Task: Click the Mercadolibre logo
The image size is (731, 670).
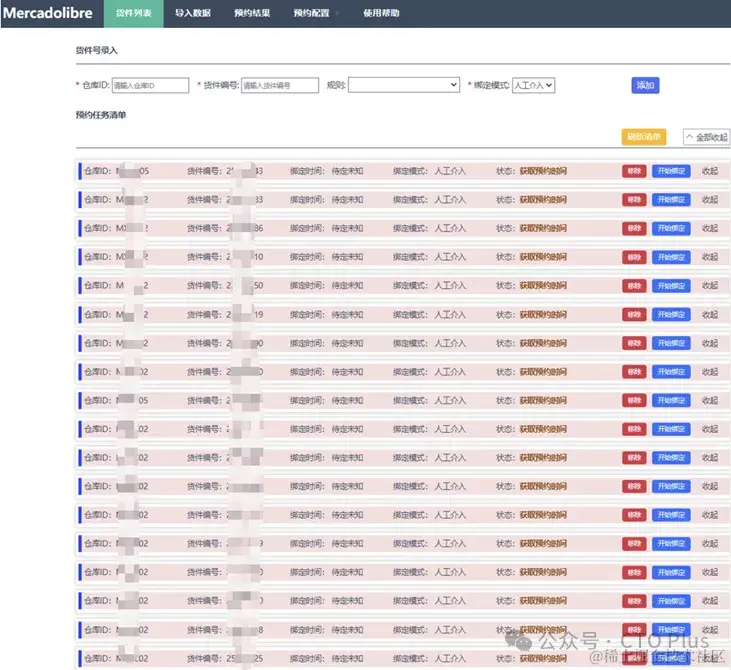Action: (48, 13)
